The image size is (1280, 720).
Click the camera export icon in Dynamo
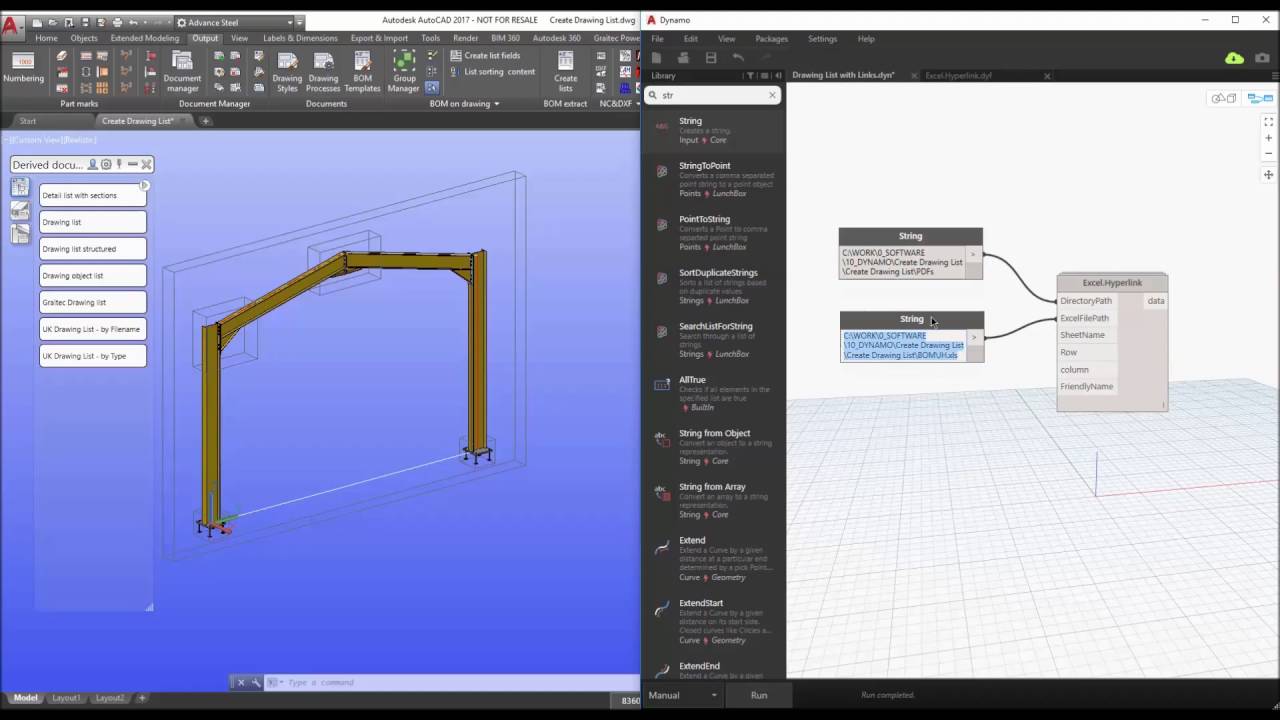tap(1262, 58)
